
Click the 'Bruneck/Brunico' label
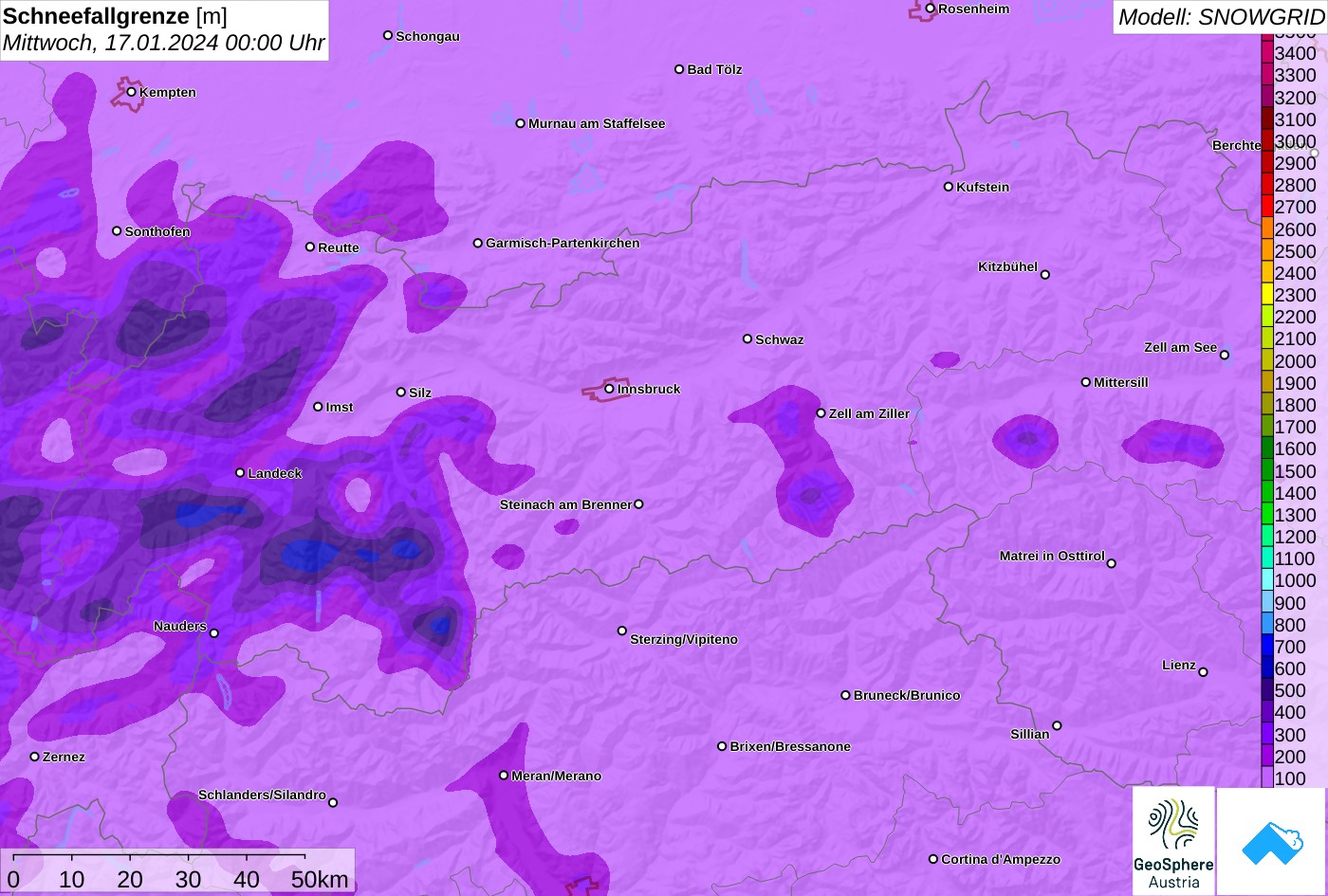coord(907,695)
